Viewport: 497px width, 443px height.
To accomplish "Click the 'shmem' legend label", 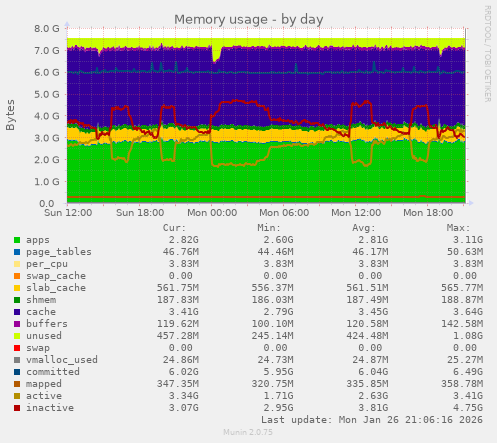I will pyautogui.click(x=41, y=300).
